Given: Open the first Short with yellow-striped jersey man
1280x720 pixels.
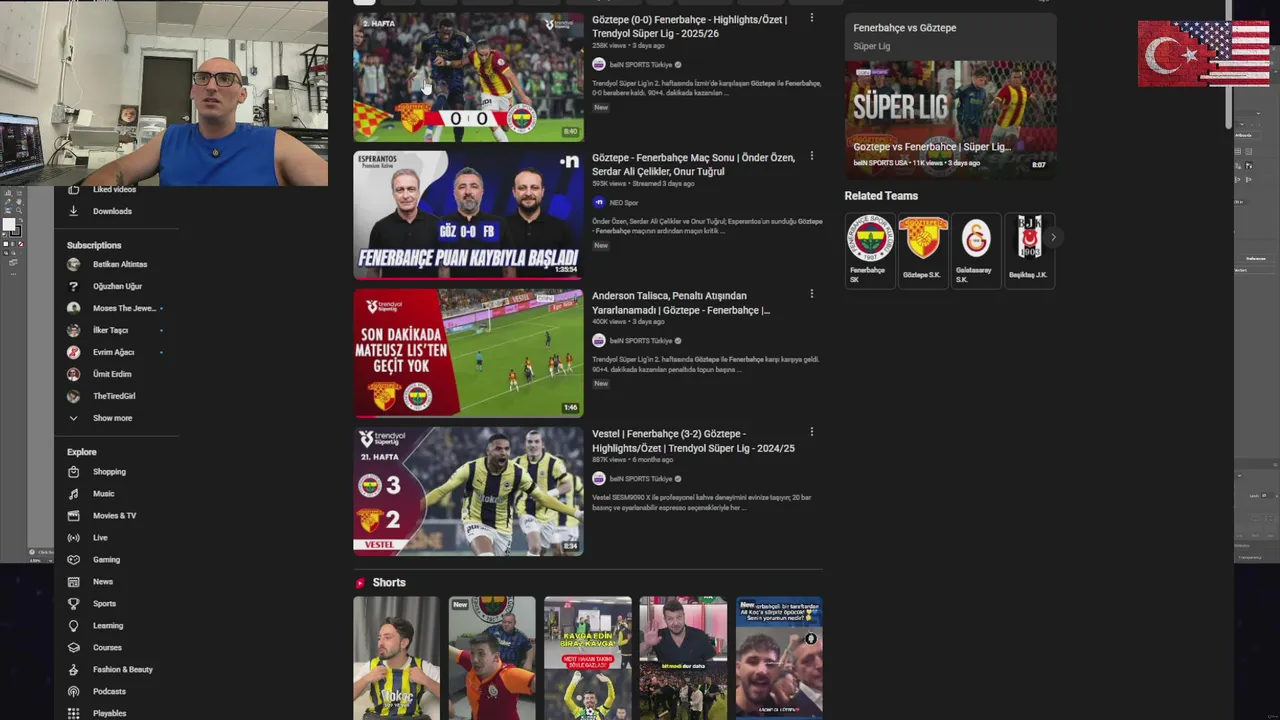Looking at the screenshot, I should tap(396, 658).
